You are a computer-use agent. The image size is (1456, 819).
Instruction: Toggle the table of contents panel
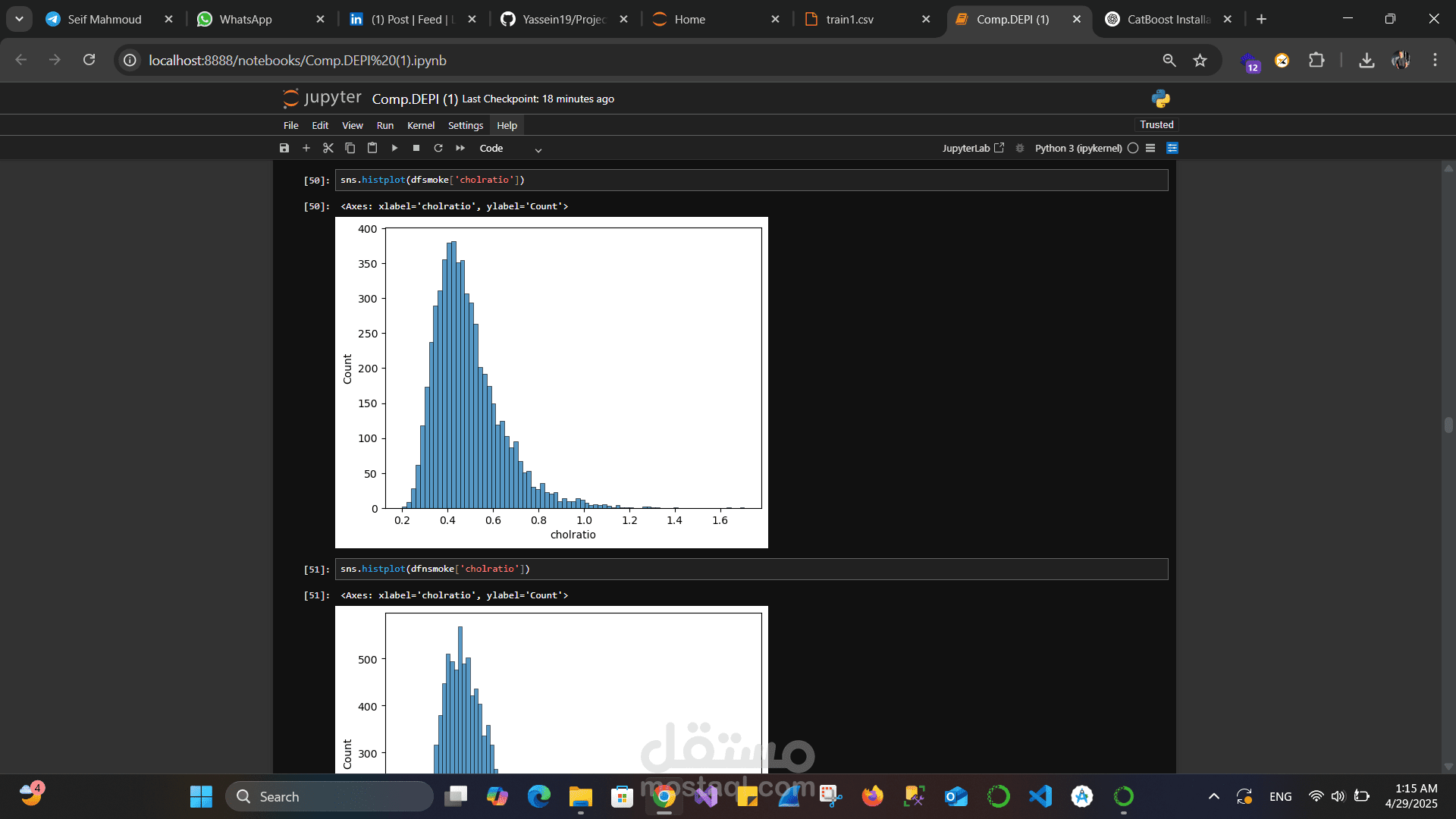1150,148
